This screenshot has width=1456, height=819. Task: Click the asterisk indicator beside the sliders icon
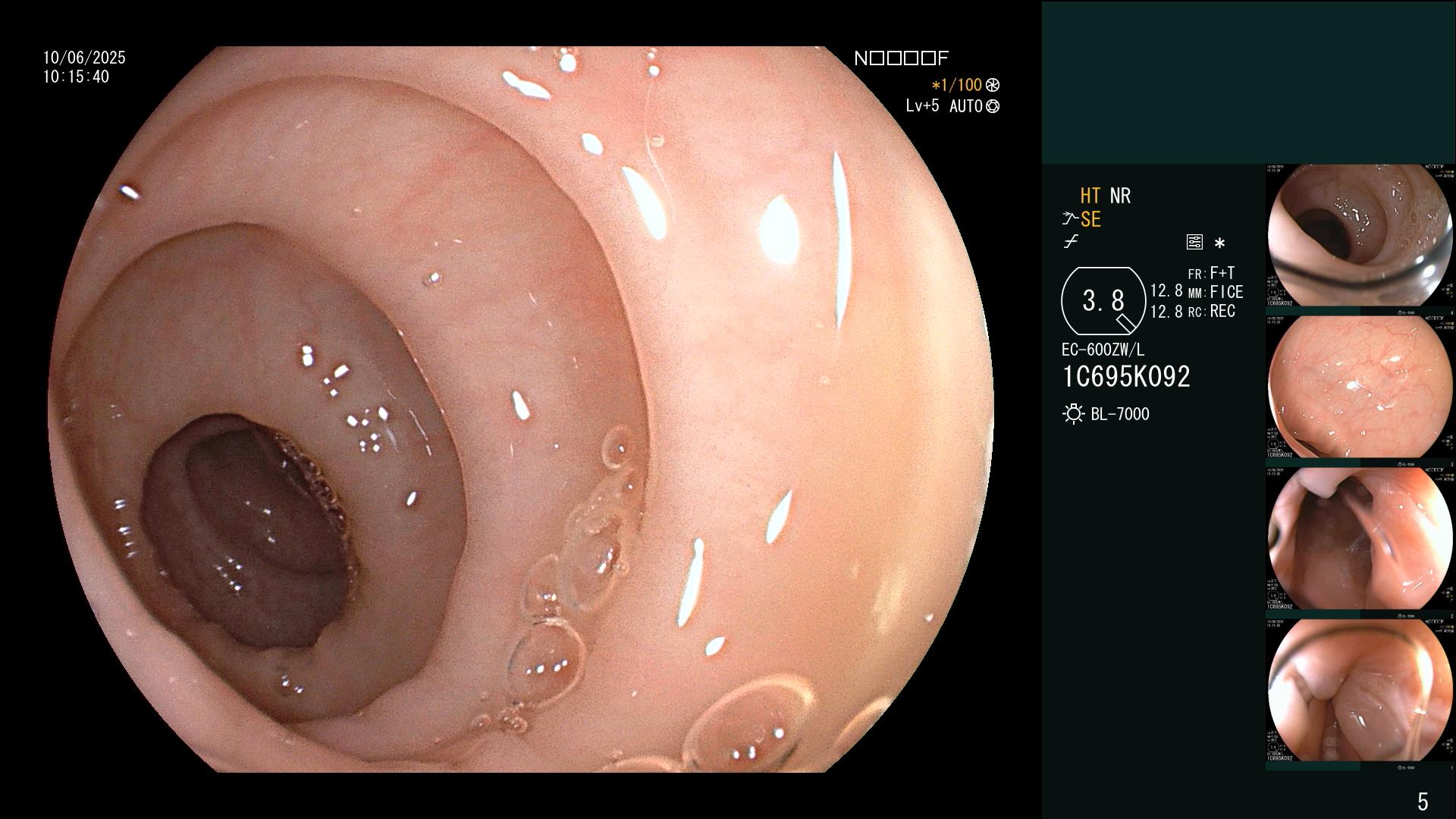click(x=1219, y=243)
